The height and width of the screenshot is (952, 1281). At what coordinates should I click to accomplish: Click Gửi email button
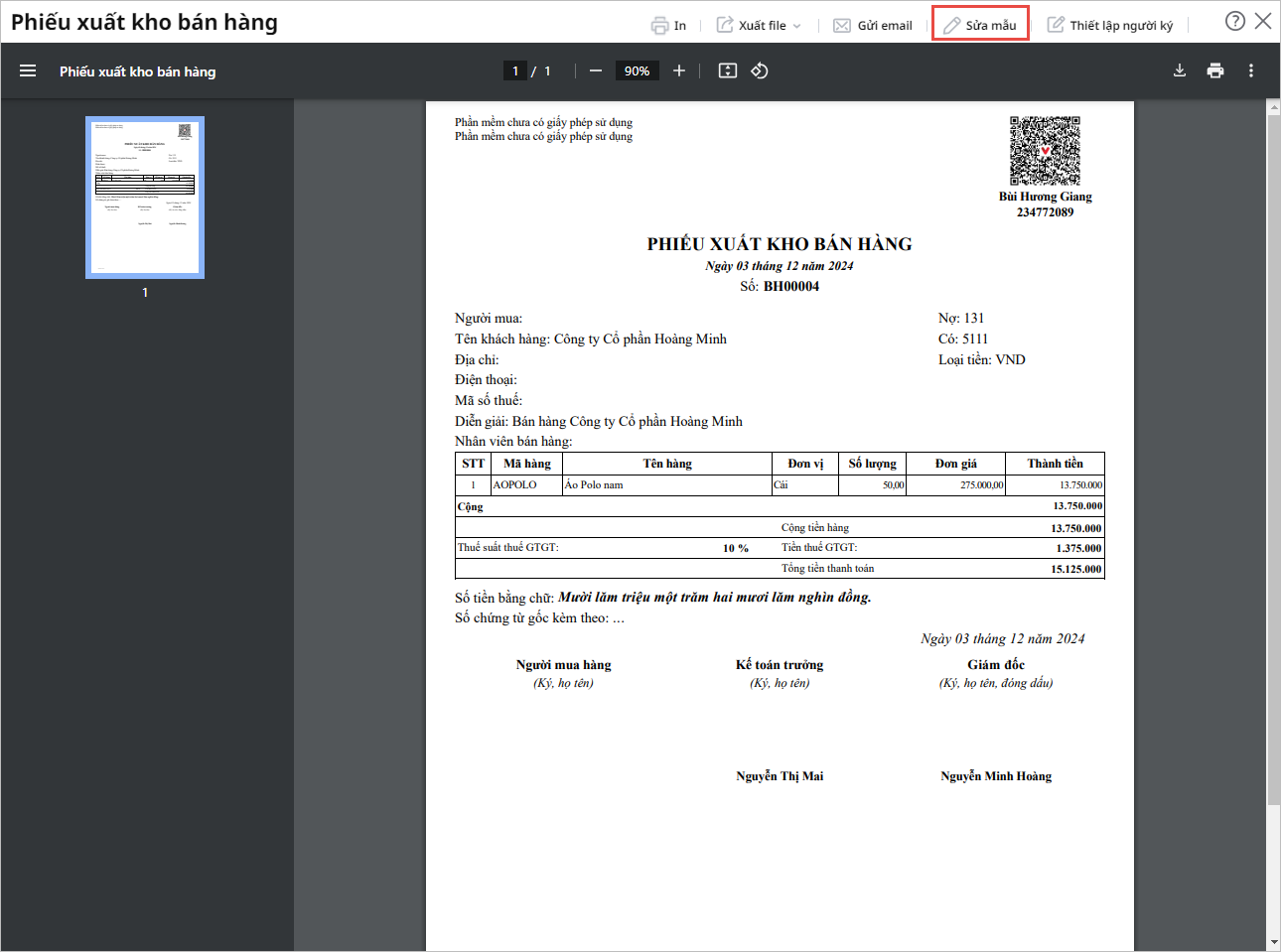point(873,25)
